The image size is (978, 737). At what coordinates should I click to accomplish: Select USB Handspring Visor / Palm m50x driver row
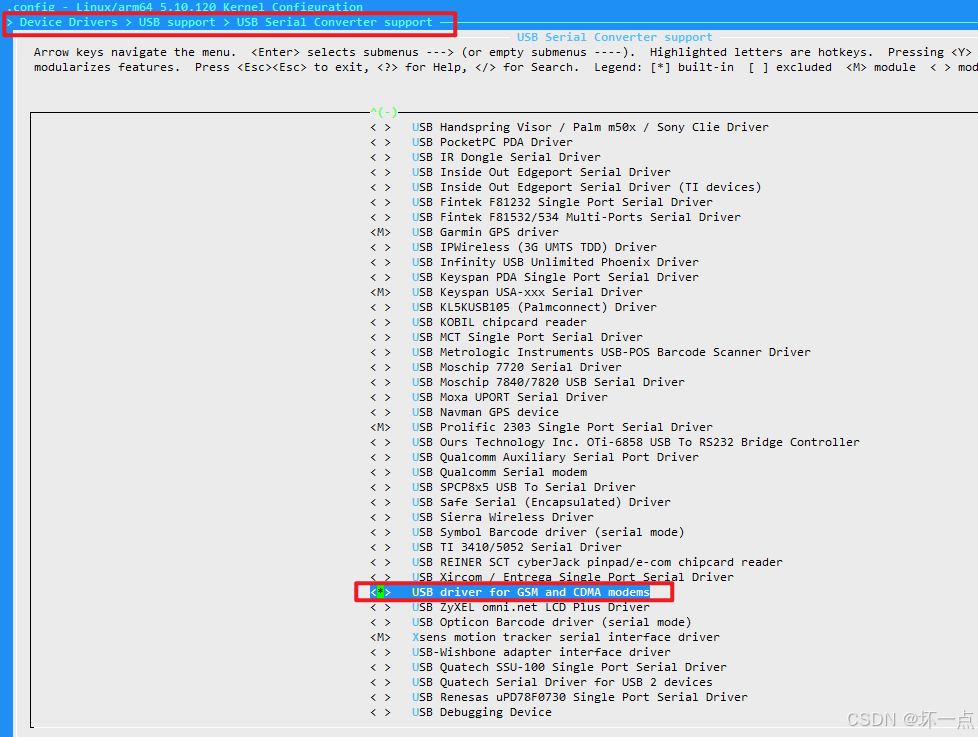[x=589, y=127]
